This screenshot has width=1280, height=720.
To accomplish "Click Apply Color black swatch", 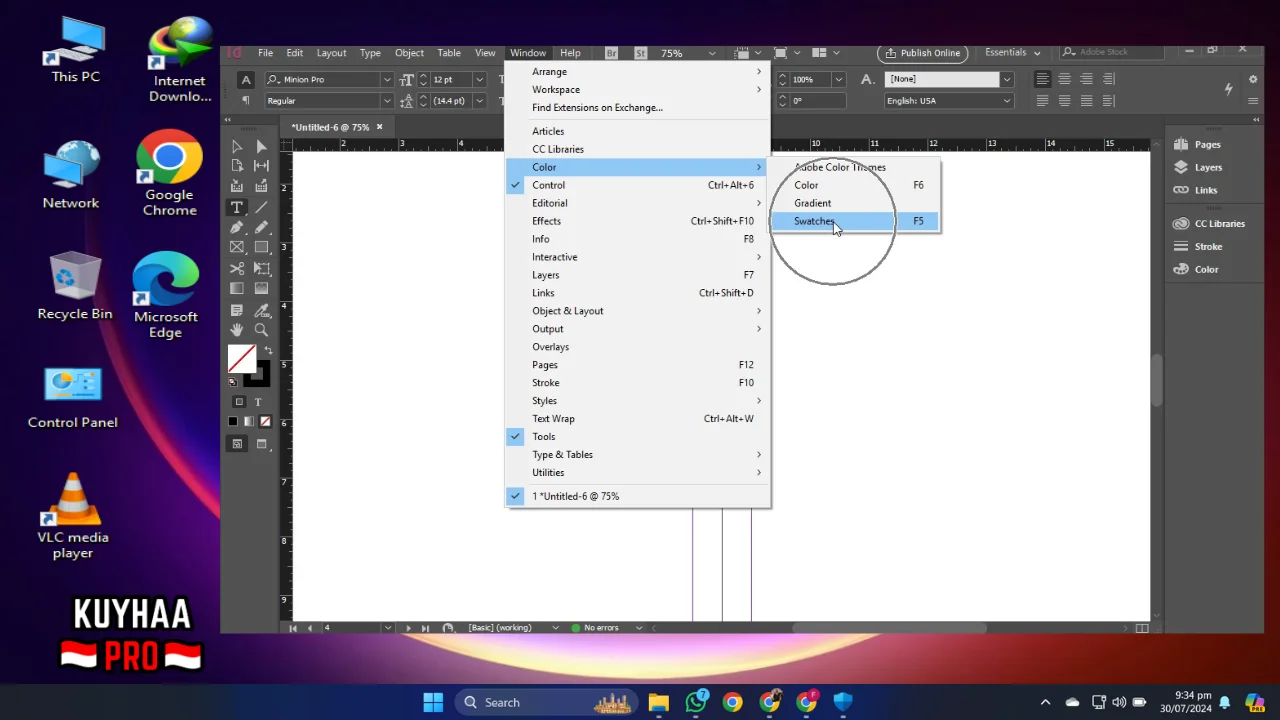I will tap(234, 422).
